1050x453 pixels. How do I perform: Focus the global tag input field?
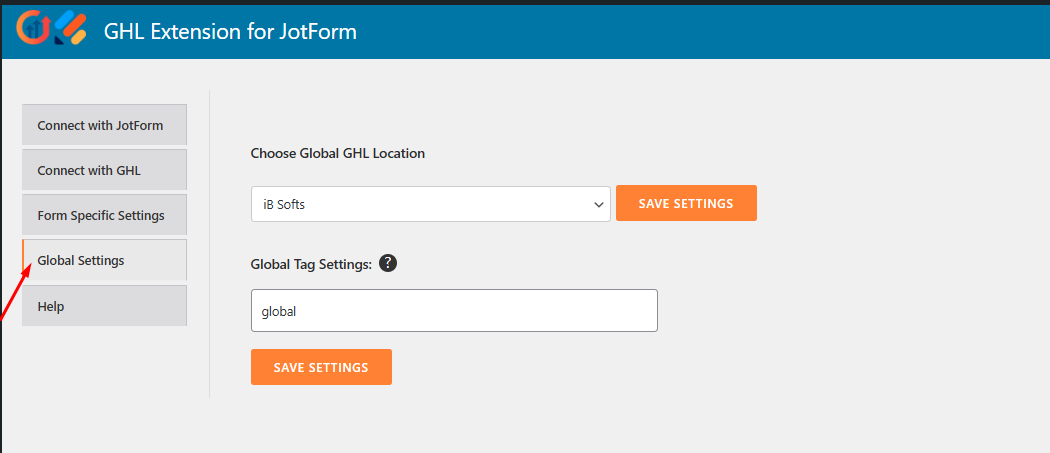click(x=454, y=311)
